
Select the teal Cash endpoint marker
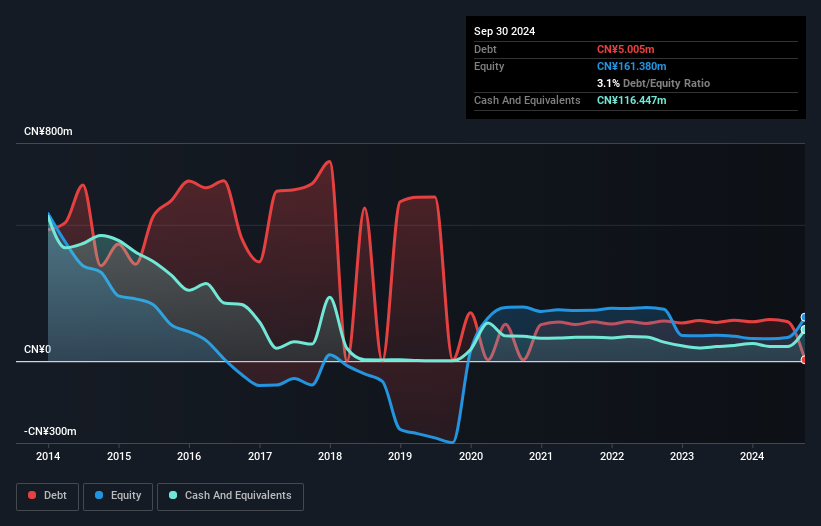[804, 330]
